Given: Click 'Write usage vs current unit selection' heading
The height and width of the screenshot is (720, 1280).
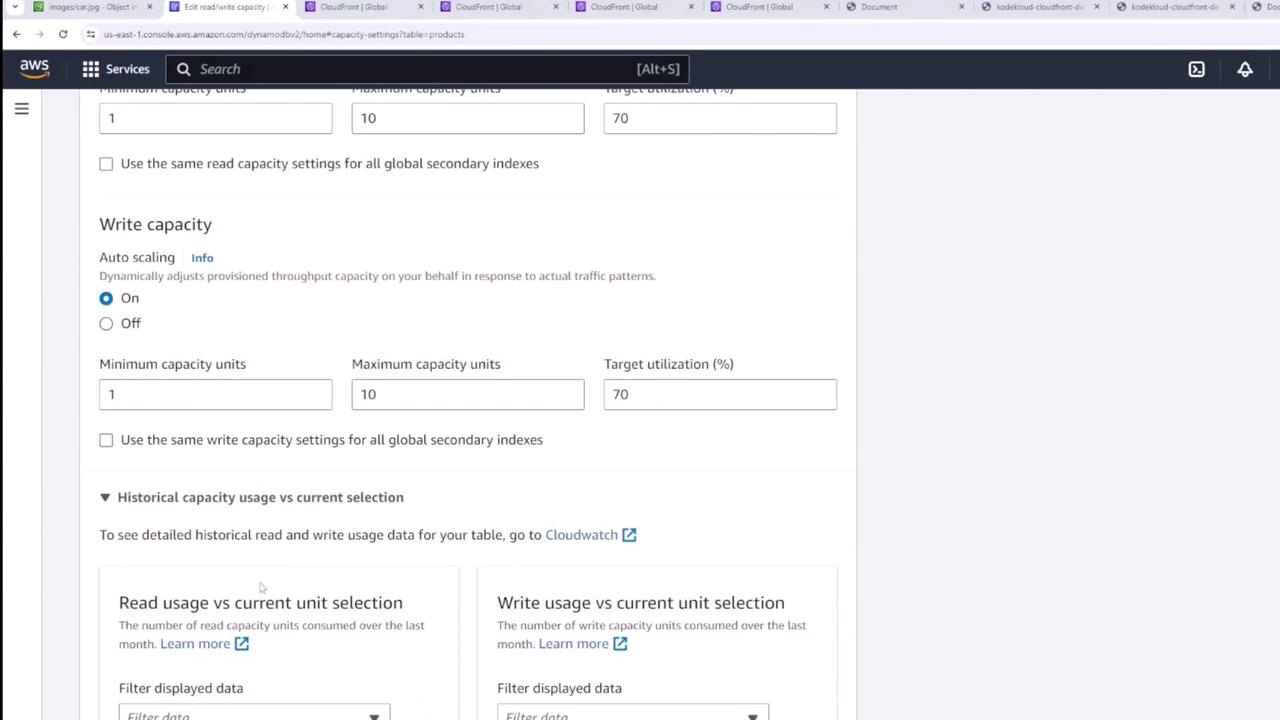Looking at the screenshot, I should [x=641, y=603].
